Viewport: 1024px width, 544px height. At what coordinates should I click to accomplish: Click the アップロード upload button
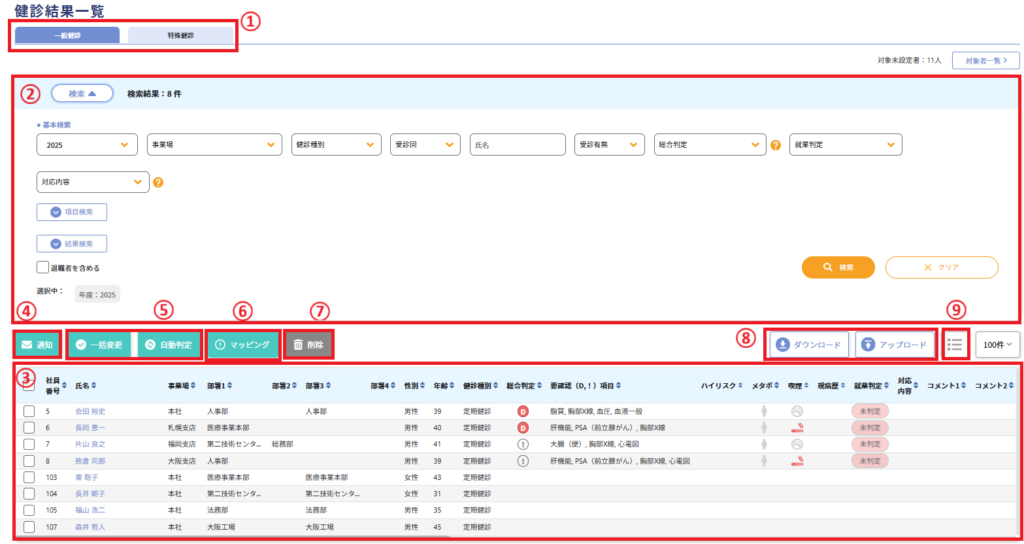click(x=896, y=344)
